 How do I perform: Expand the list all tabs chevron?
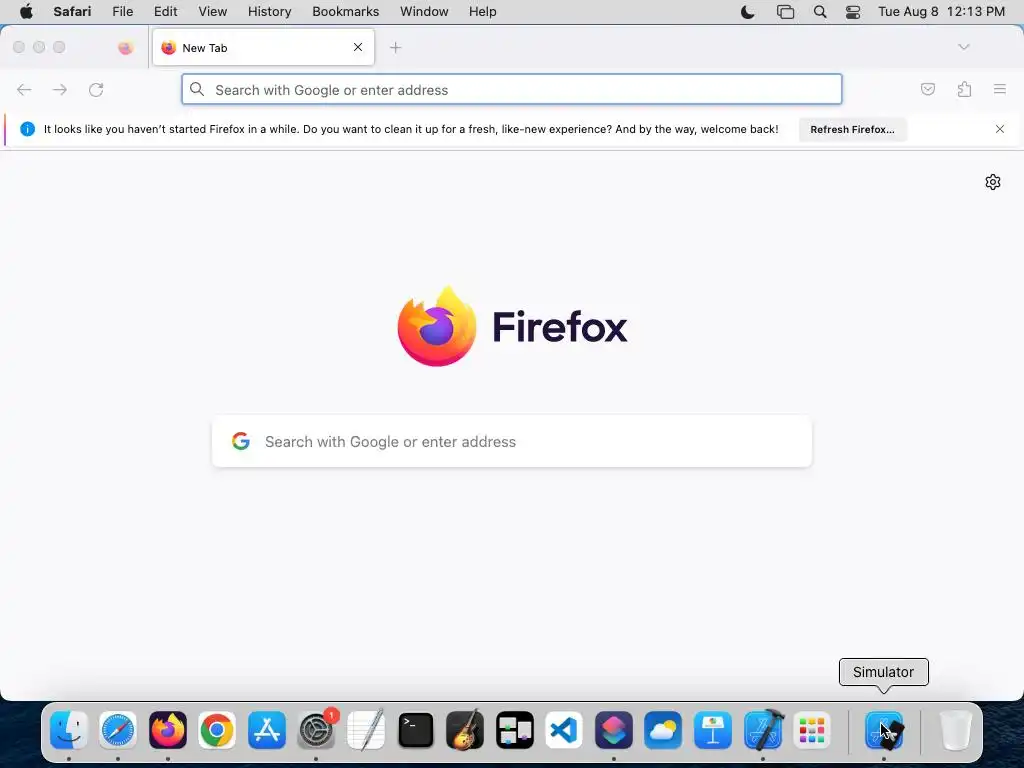pyautogui.click(x=963, y=47)
